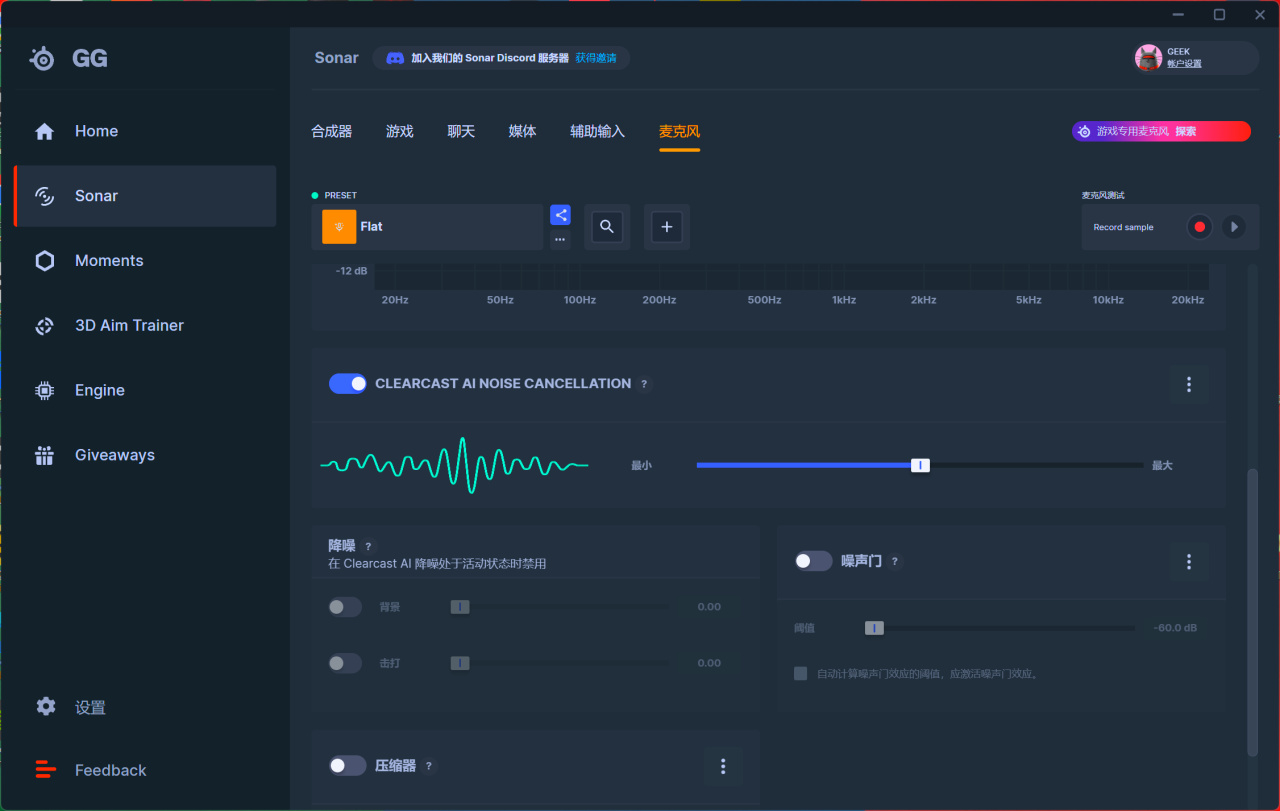The height and width of the screenshot is (811, 1280).
Task: Search presets with the magnifier icon
Action: (x=607, y=227)
